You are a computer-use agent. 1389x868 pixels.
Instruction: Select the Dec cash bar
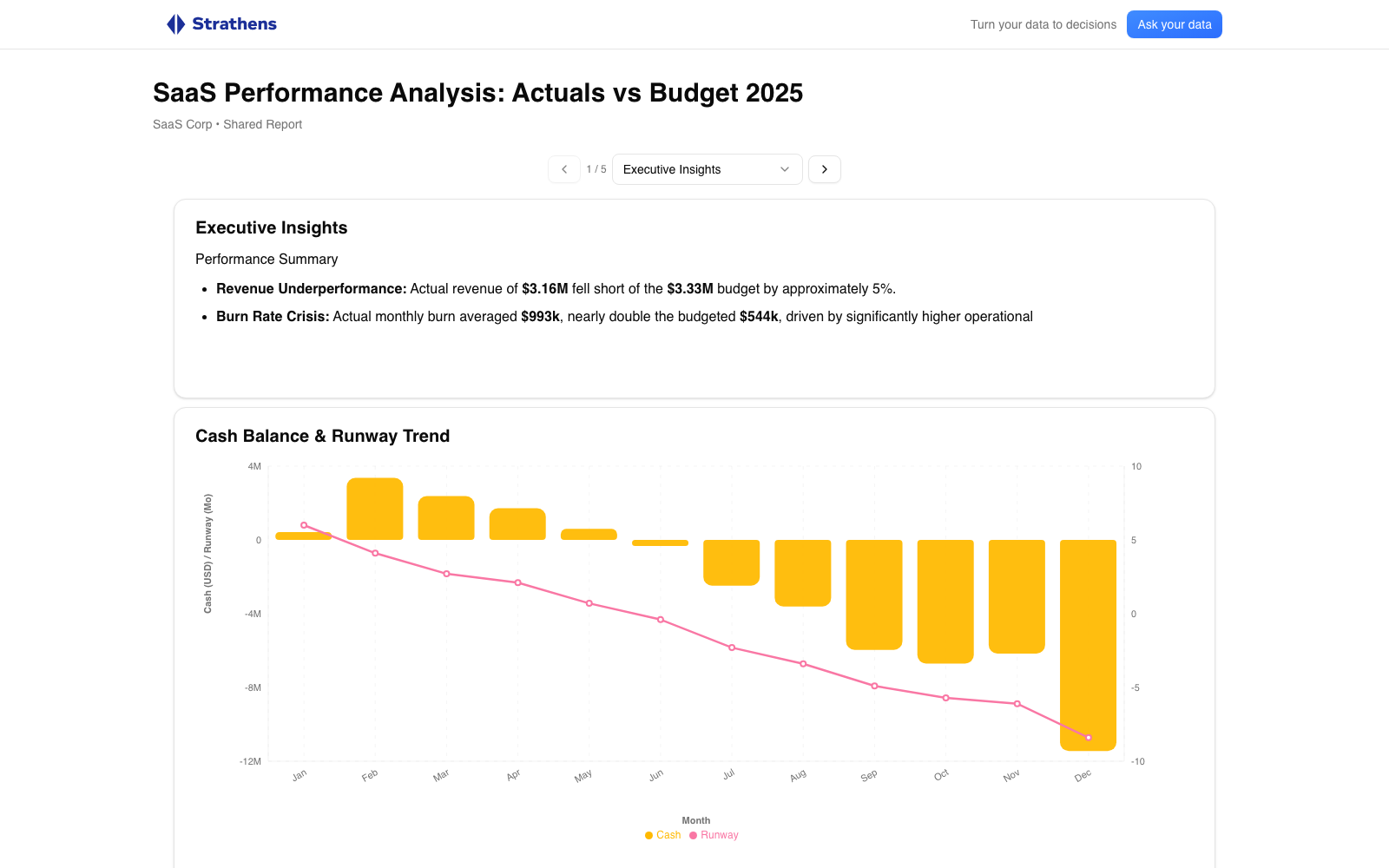1088,644
